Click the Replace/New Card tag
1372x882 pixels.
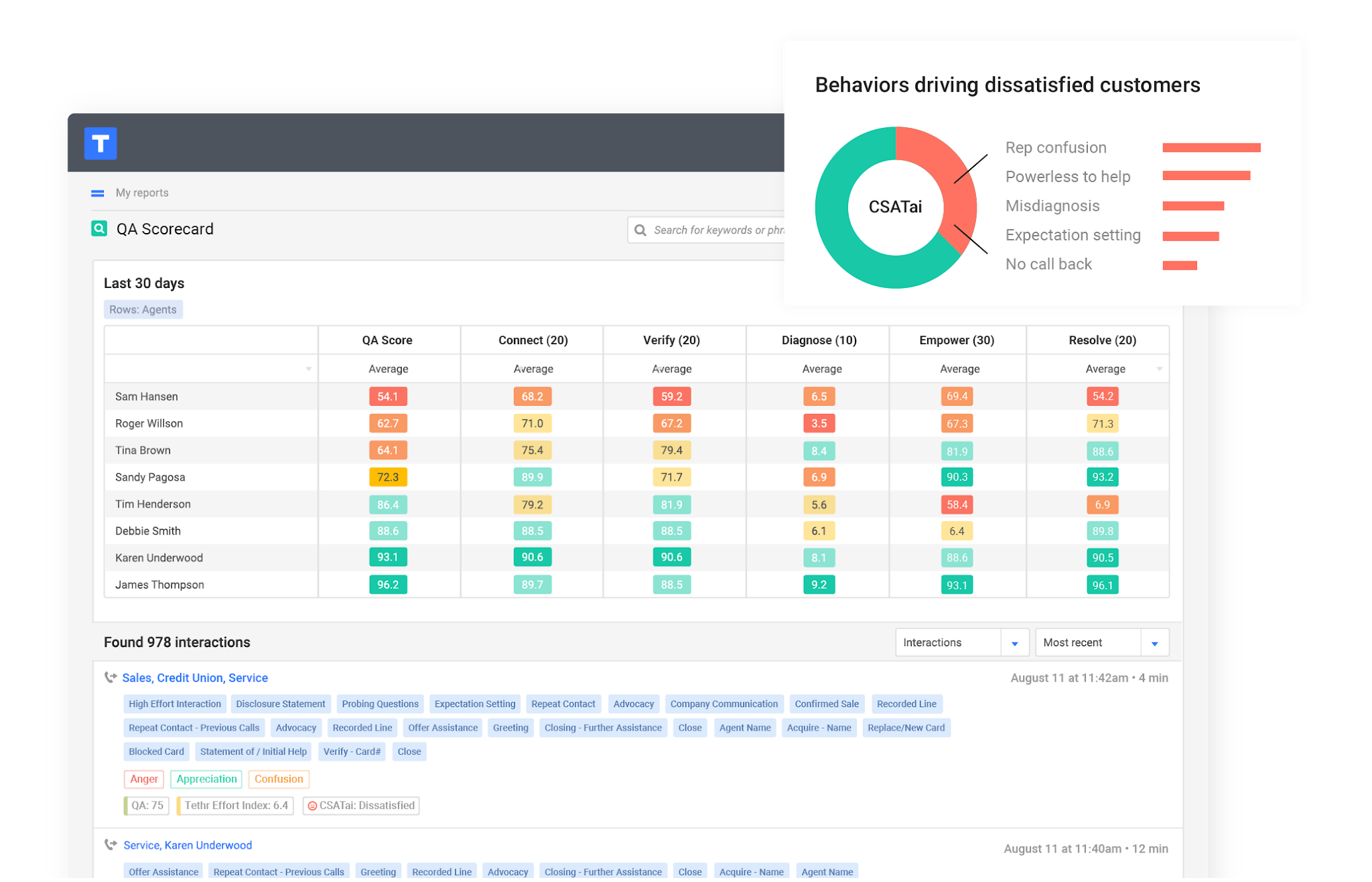pyautogui.click(x=906, y=729)
